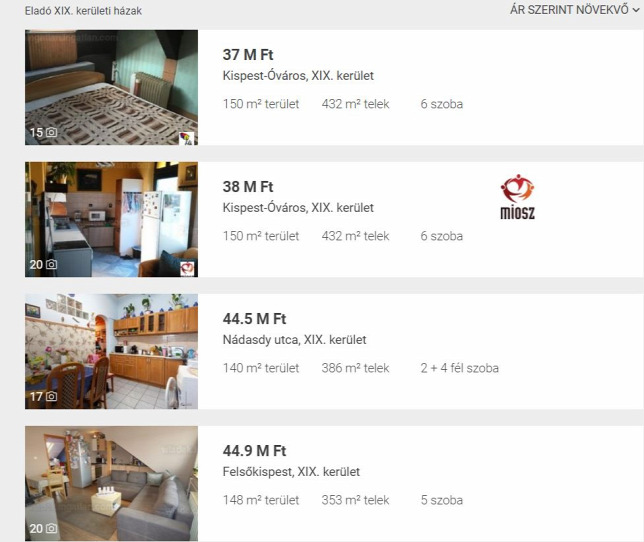Open the Nádasdy utca kitchen thumbnail
The width and height of the screenshot is (644, 542).
(x=111, y=351)
